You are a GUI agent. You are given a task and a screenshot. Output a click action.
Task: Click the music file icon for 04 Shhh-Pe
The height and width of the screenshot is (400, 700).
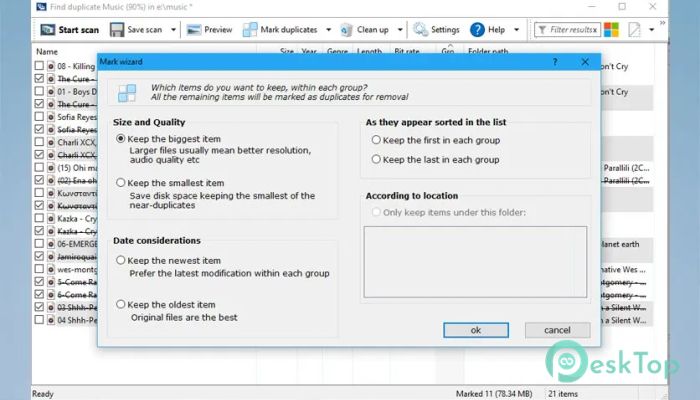coord(51,320)
